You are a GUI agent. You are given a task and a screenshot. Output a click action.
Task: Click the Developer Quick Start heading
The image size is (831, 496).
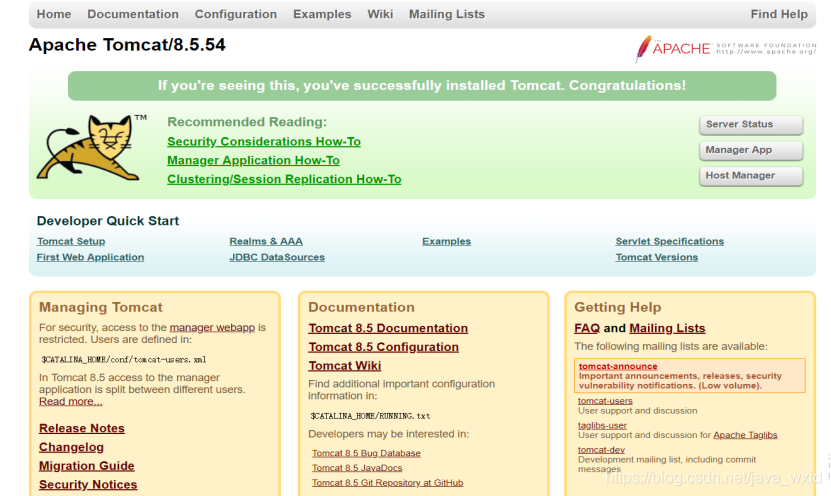tap(108, 221)
